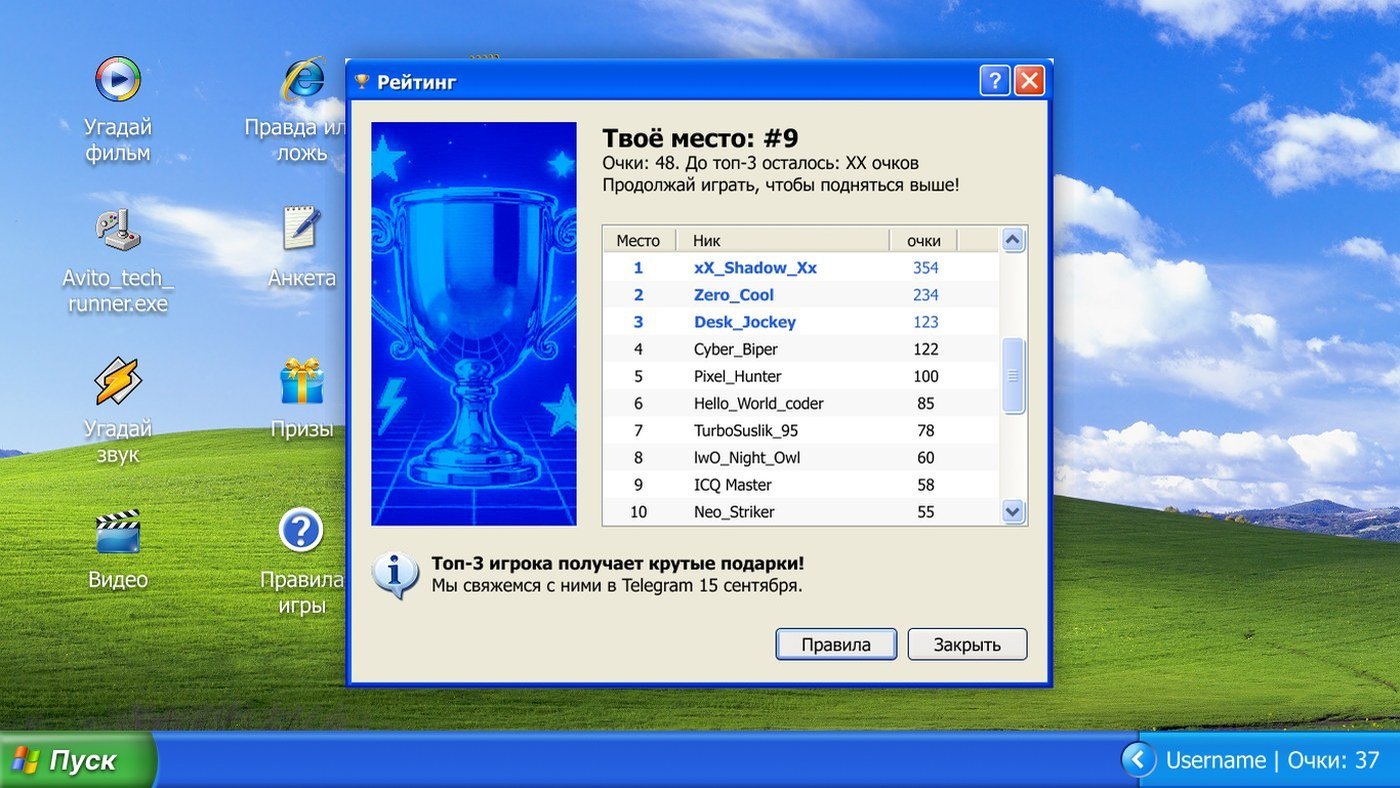Open the Пуск start menu
The width and height of the screenshot is (1400, 788).
coord(78,760)
